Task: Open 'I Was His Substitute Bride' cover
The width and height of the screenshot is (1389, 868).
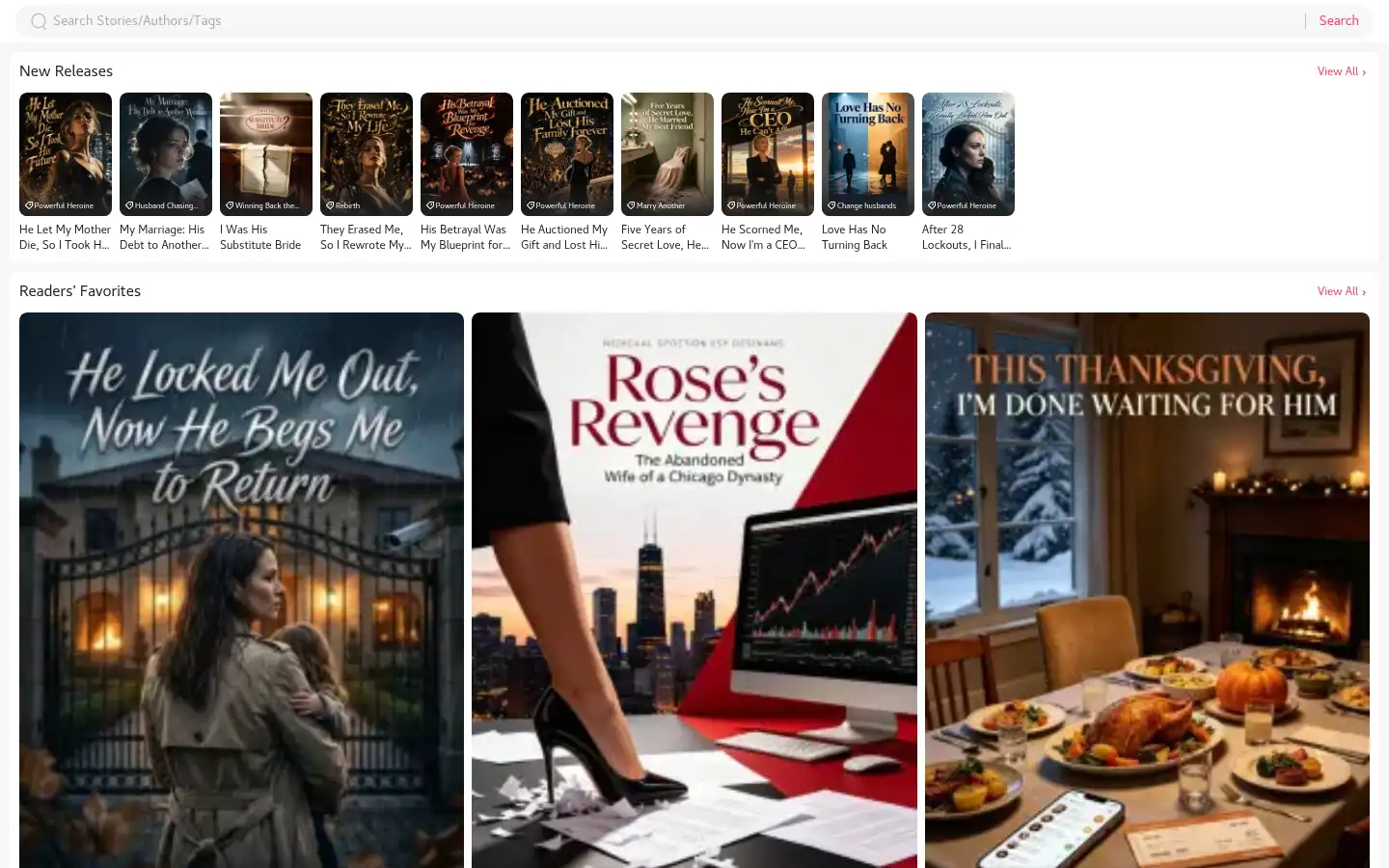Action: pos(266,154)
